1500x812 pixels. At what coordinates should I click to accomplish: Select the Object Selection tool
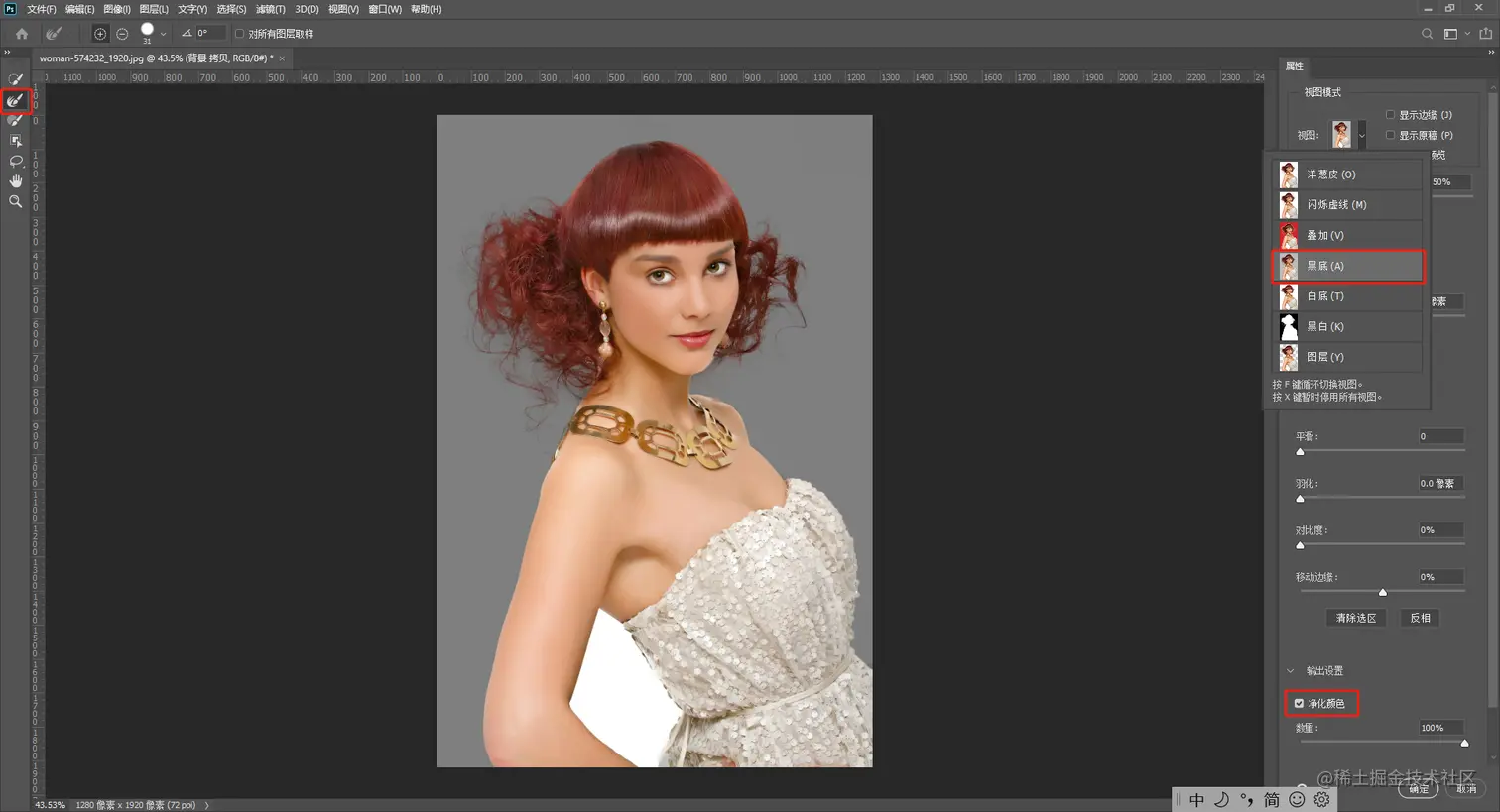[16, 141]
